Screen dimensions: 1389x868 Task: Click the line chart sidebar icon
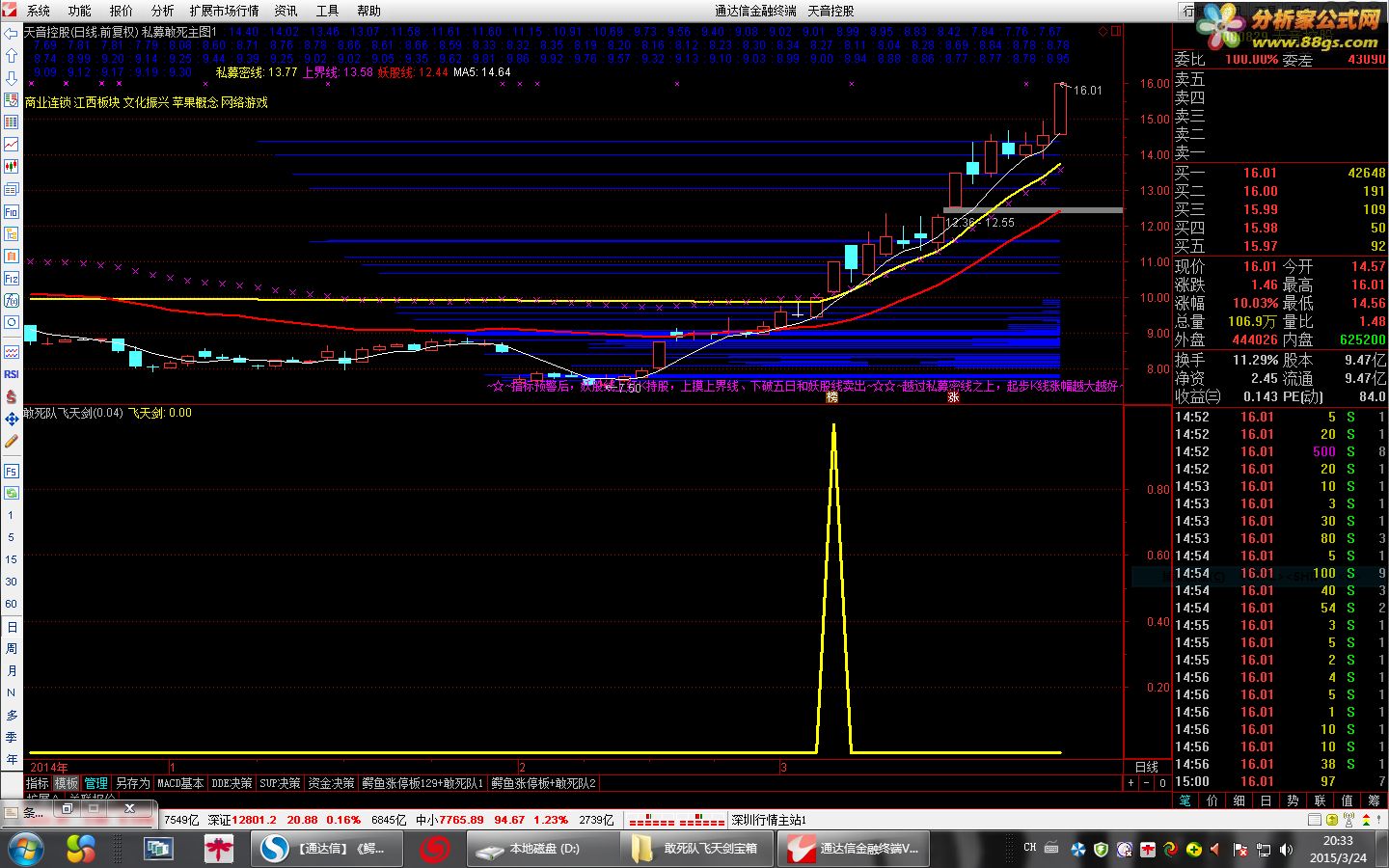point(12,145)
